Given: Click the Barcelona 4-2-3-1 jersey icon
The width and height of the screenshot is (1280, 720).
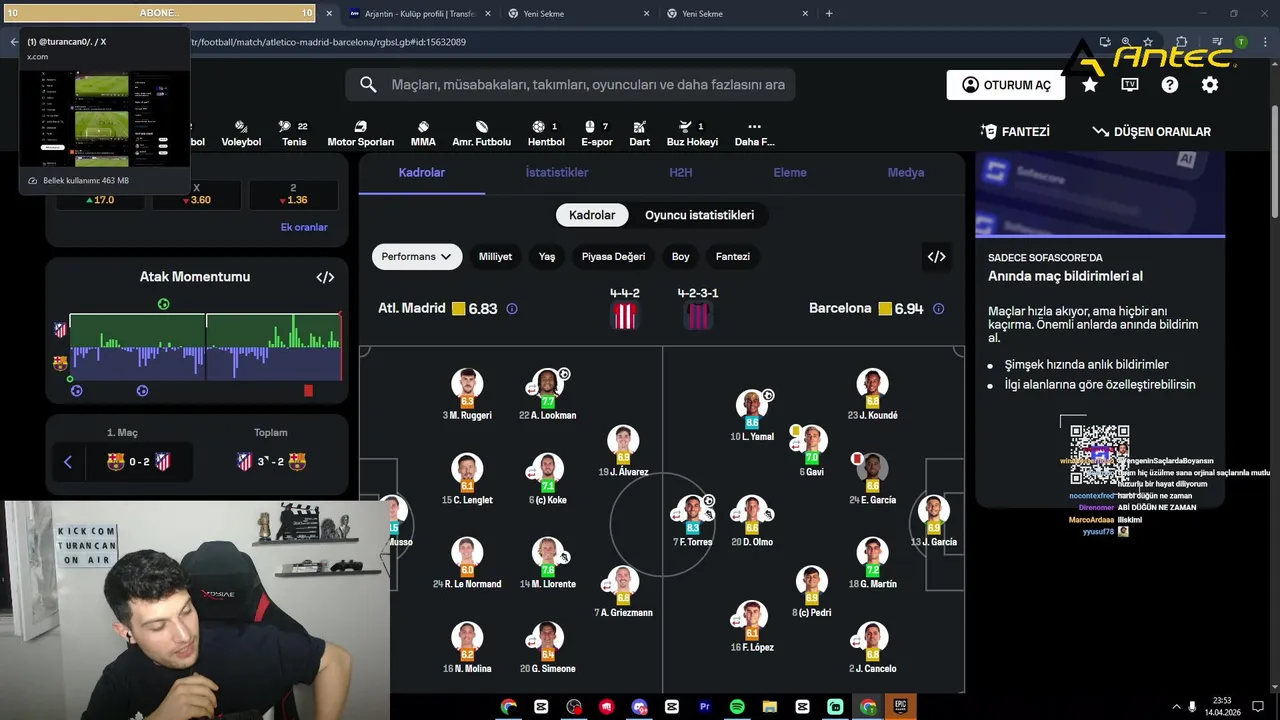Looking at the screenshot, I should (698, 316).
